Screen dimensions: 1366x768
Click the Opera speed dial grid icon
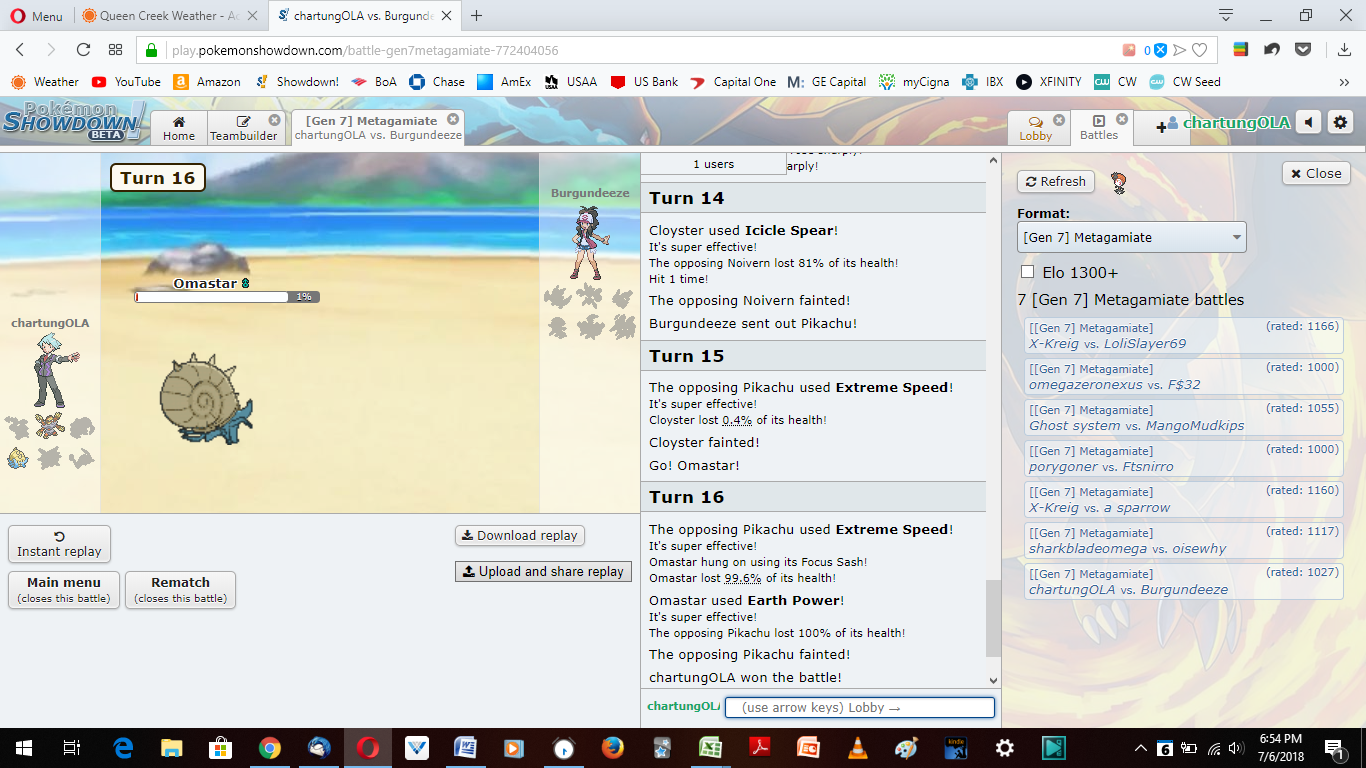coord(116,50)
